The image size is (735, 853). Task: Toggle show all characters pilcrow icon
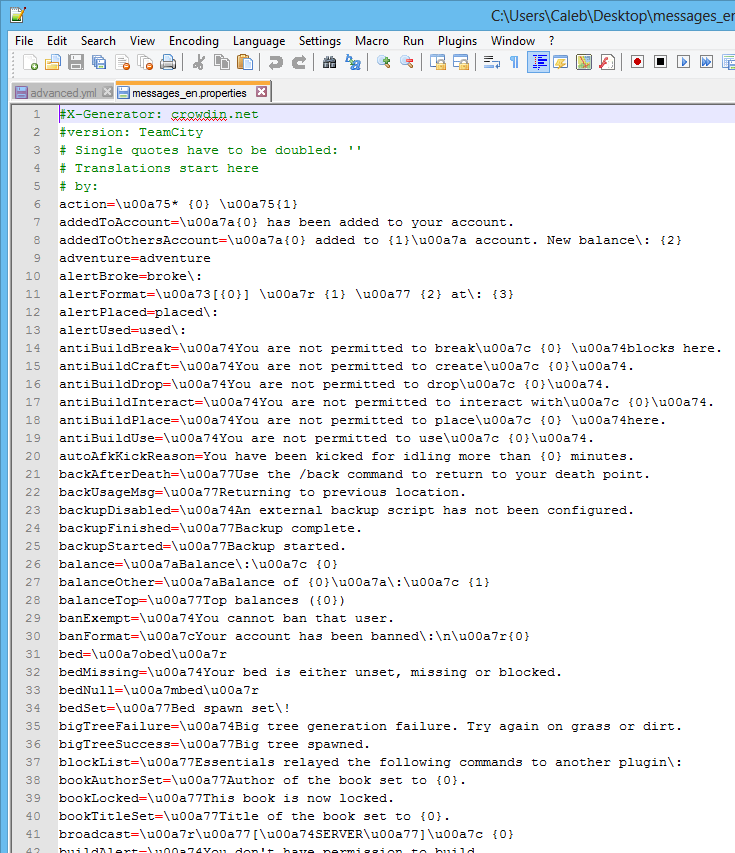pos(514,62)
